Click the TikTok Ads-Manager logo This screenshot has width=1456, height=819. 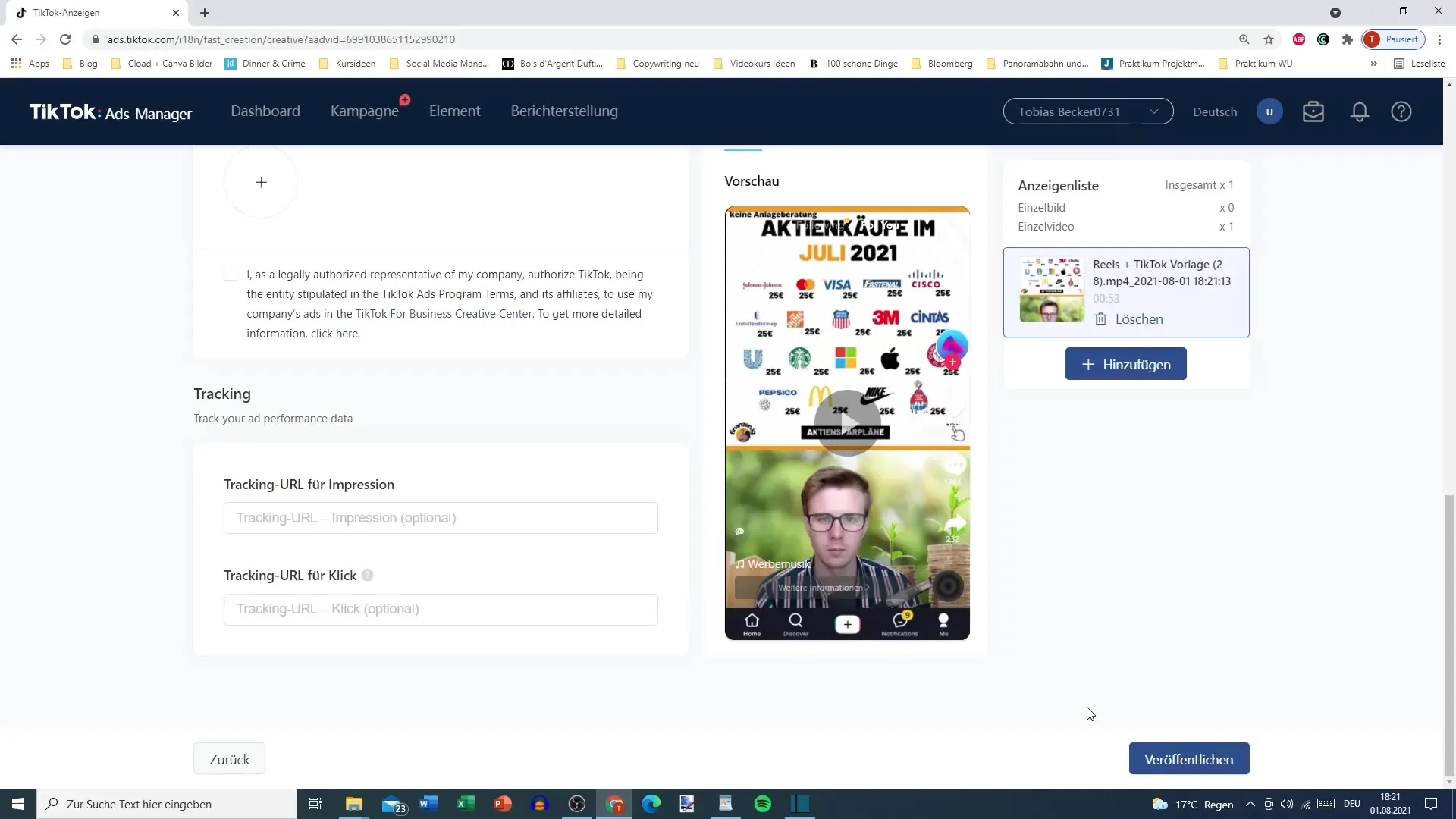pos(111,112)
